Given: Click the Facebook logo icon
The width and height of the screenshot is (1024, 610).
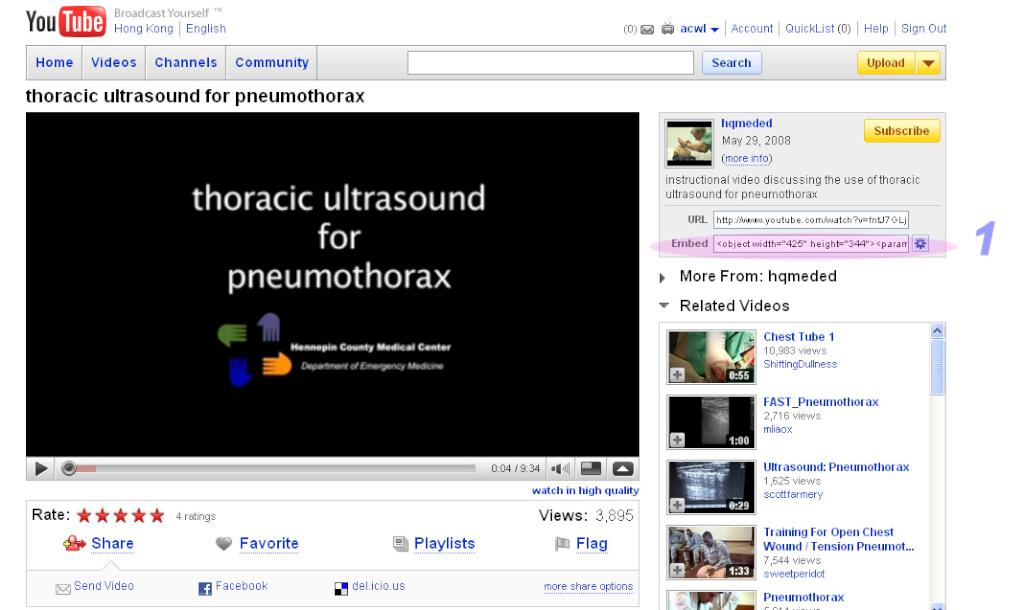Looking at the screenshot, I should coord(205,588).
